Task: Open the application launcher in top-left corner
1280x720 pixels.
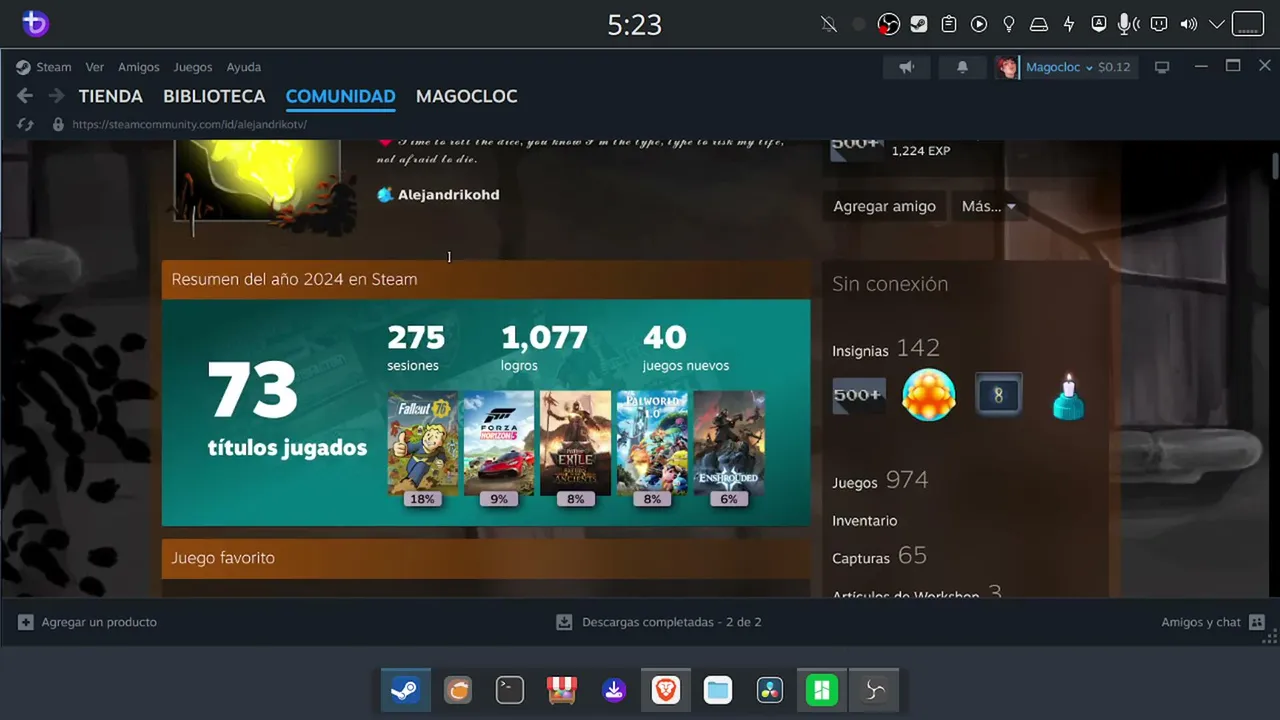Action: pyautogui.click(x=35, y=24)
